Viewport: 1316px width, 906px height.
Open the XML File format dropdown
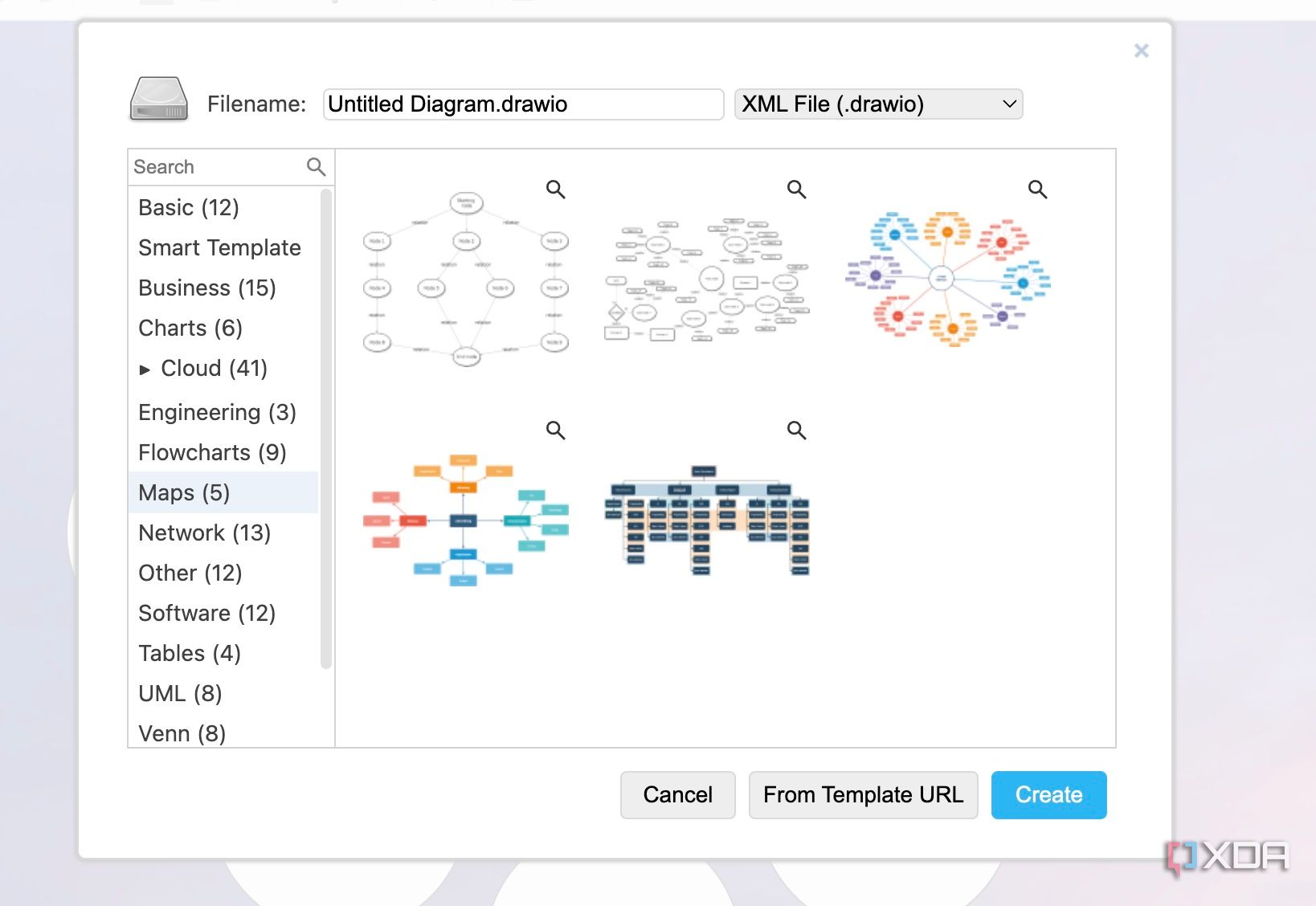tap(877, 104)
